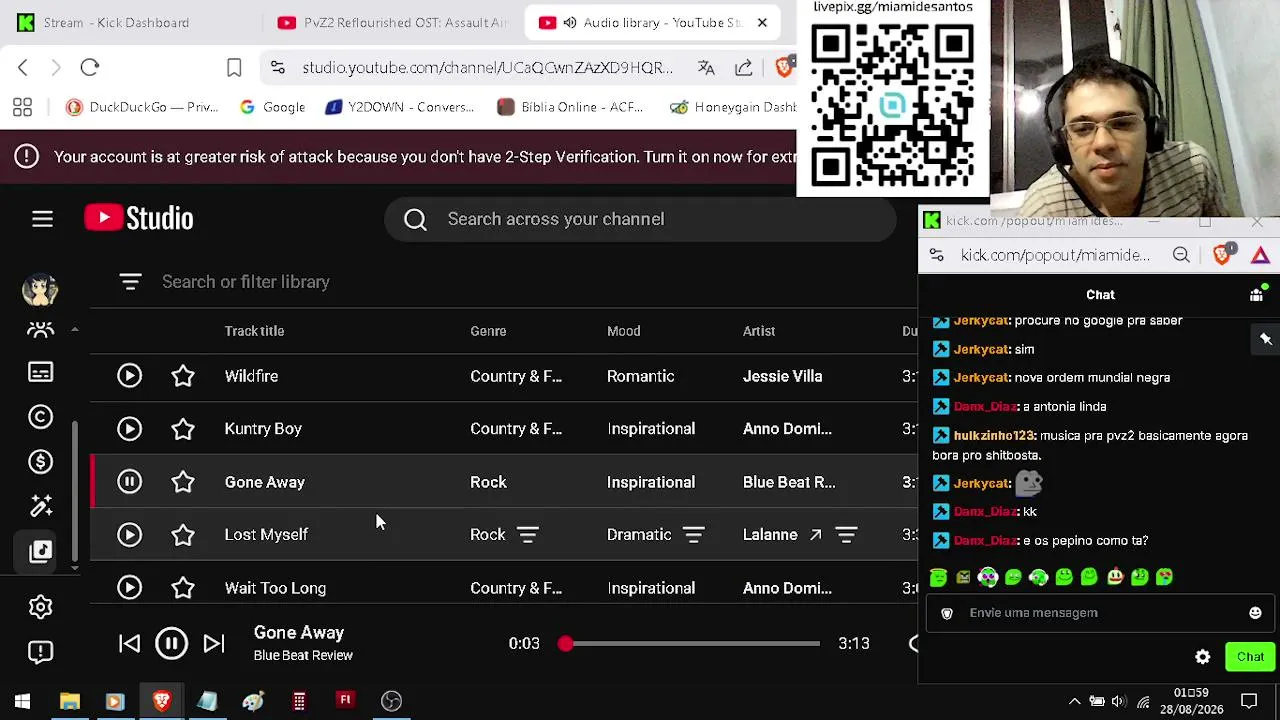Screen dimensions: 1280x720
Task: Open Audio library in Studio sidebar
Action: pyautogui.click(x=40, y=551)
